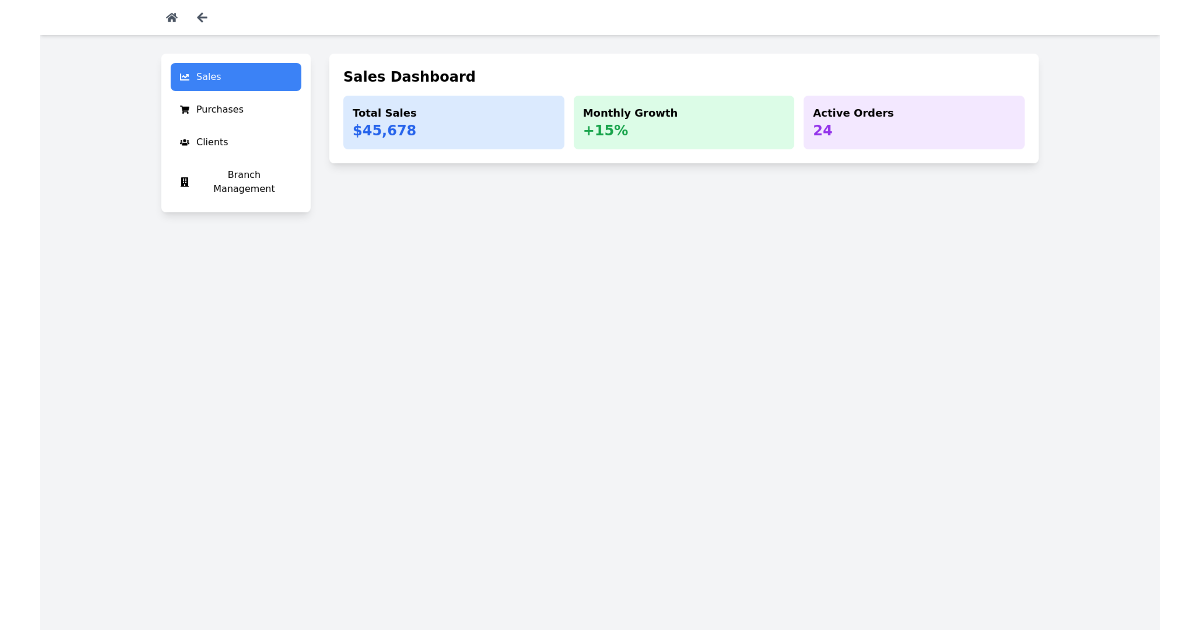The height and width of the screenshot is (630, 1200).
Task: Click the $45,678 total sales figure
Action: pos(383,130)
